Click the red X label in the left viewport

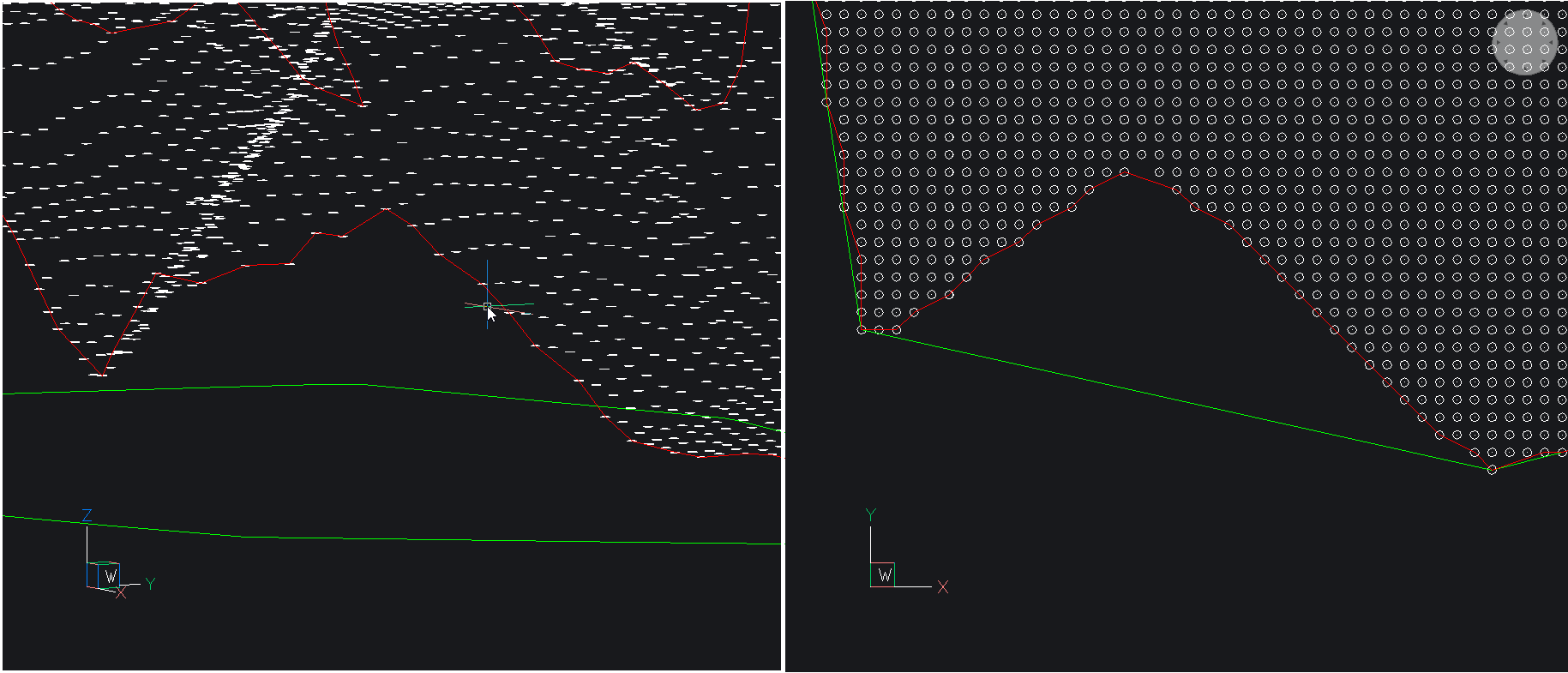pyautogui.click(x=121, y=592)
